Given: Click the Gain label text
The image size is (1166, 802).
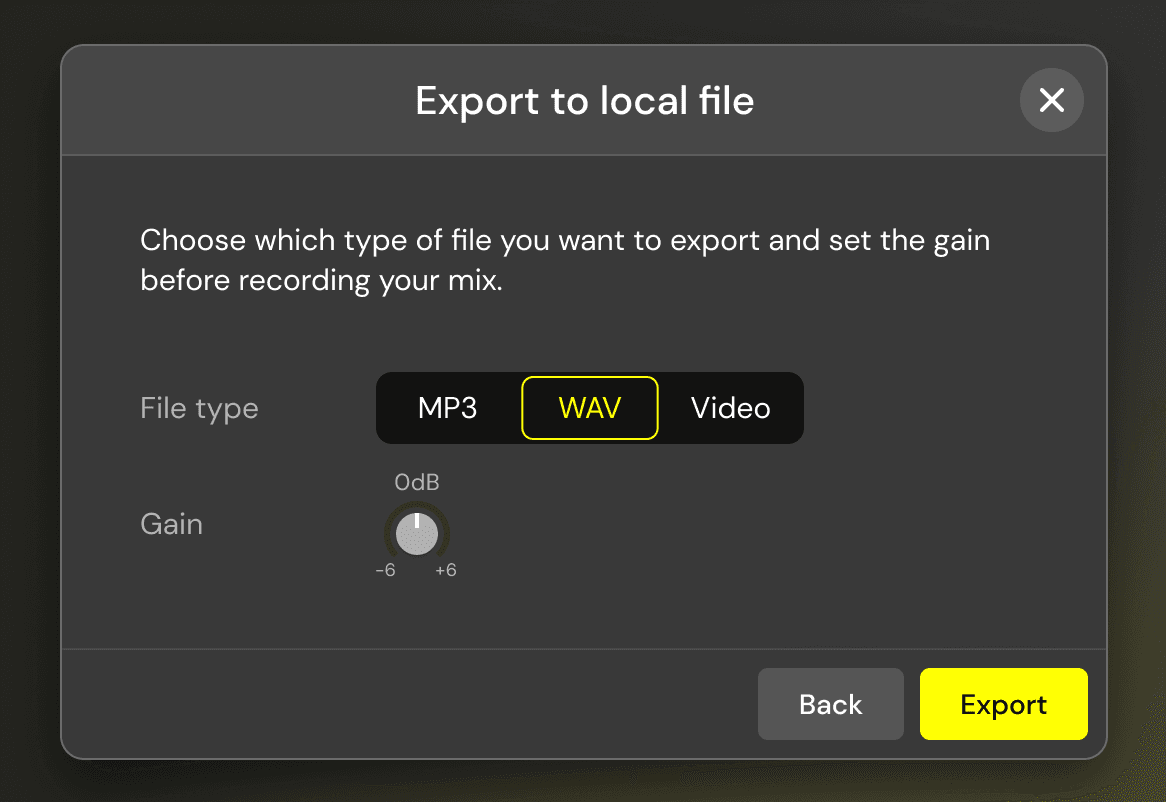Looking at the screenshot, I should [172, 524].
